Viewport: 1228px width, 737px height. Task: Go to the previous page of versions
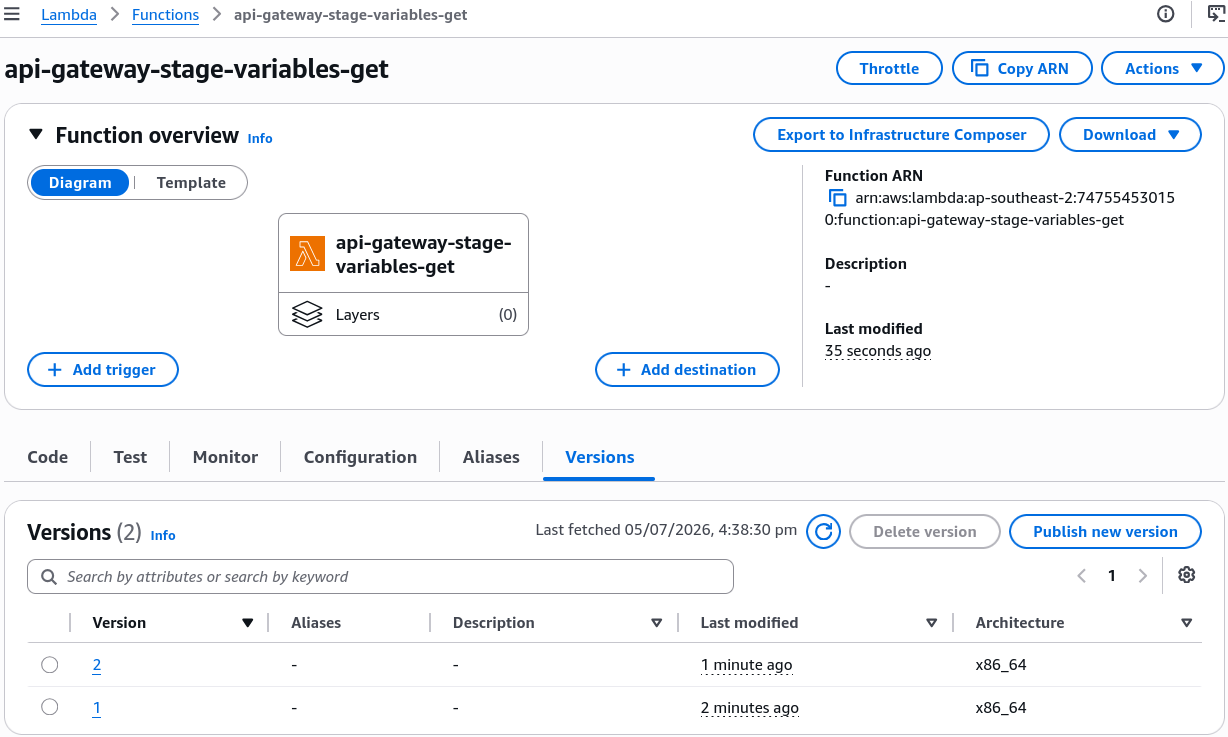coord(1081,576)
